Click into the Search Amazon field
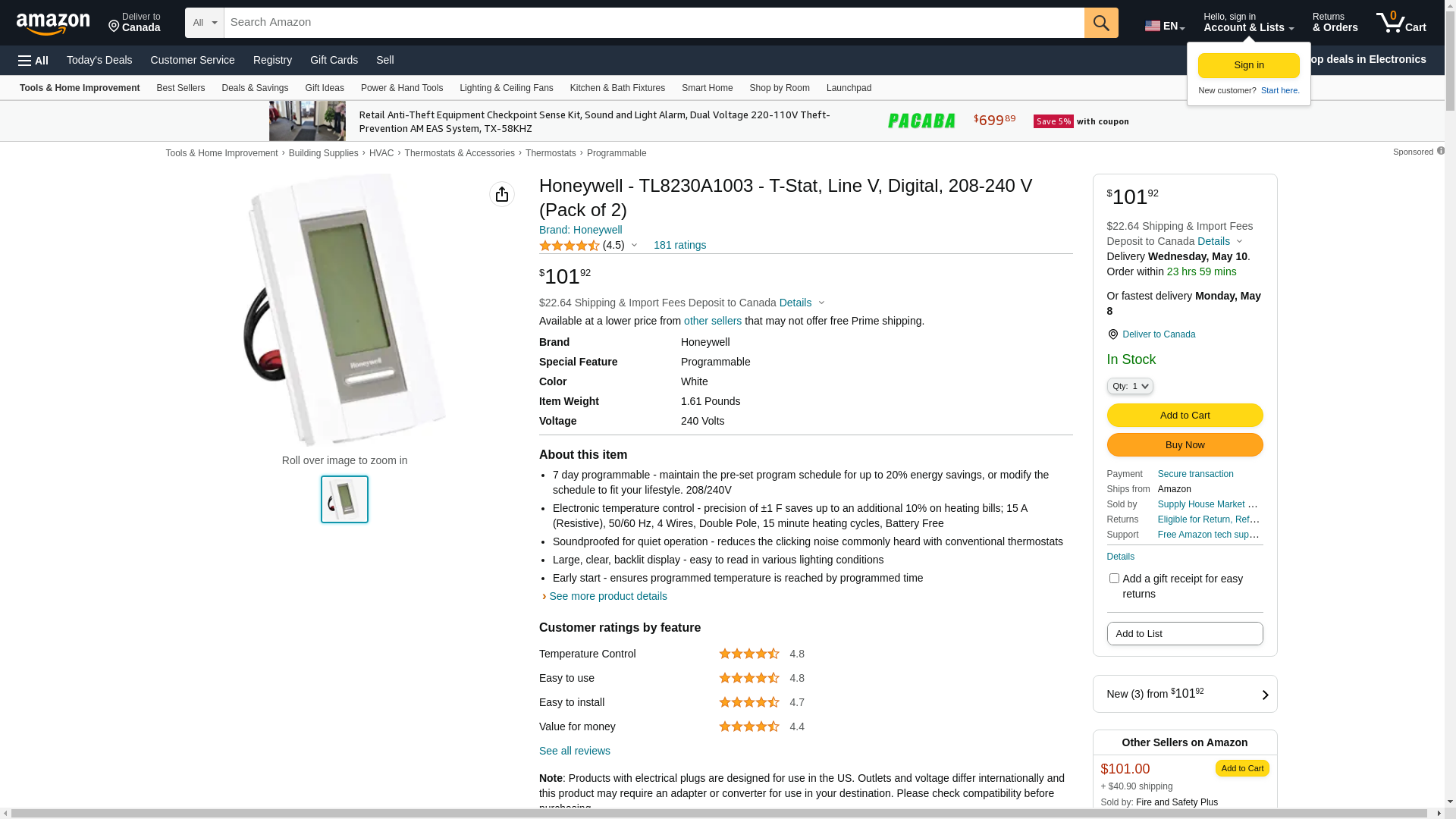 point(654,23)
